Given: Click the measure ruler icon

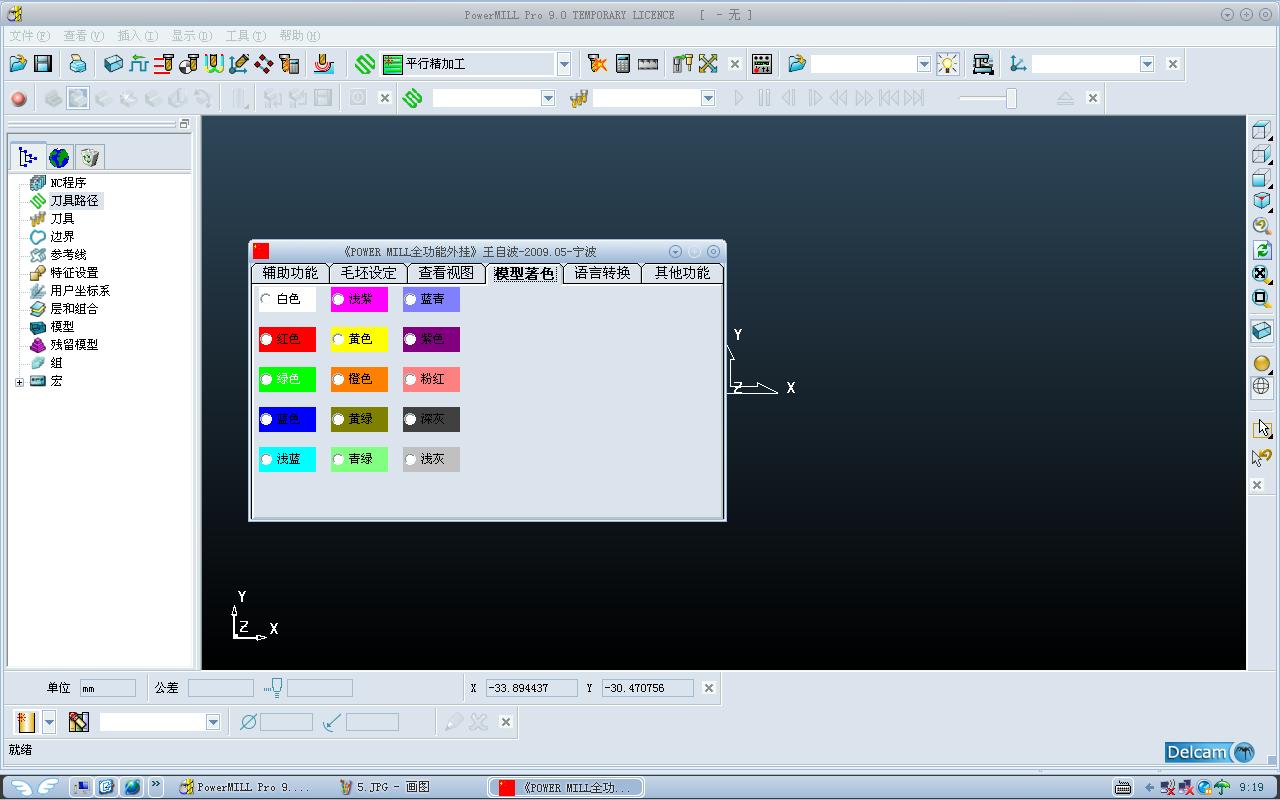Looking at the screenshot, I should point(648,64).
